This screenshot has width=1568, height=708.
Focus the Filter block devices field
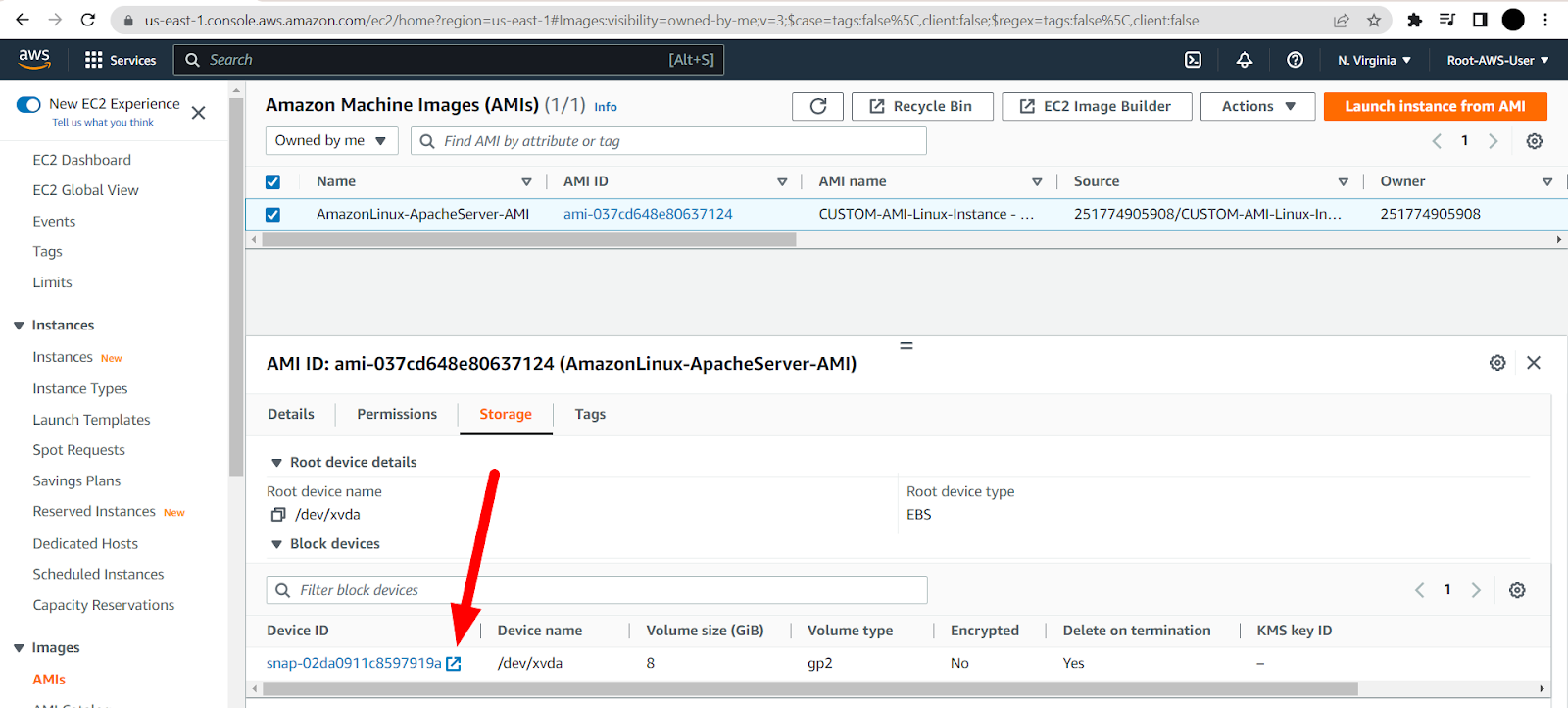coord(597,590)
